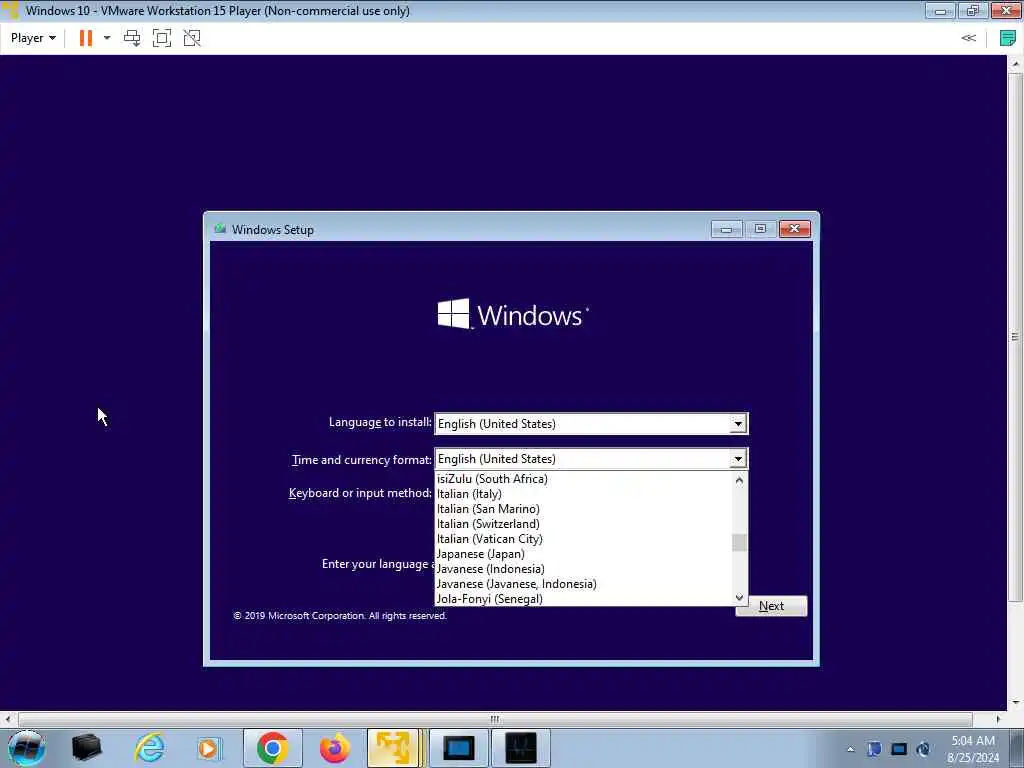Expand the power options arrow beside pause
The image size is (1024, 768).
(x=107, y=38)
